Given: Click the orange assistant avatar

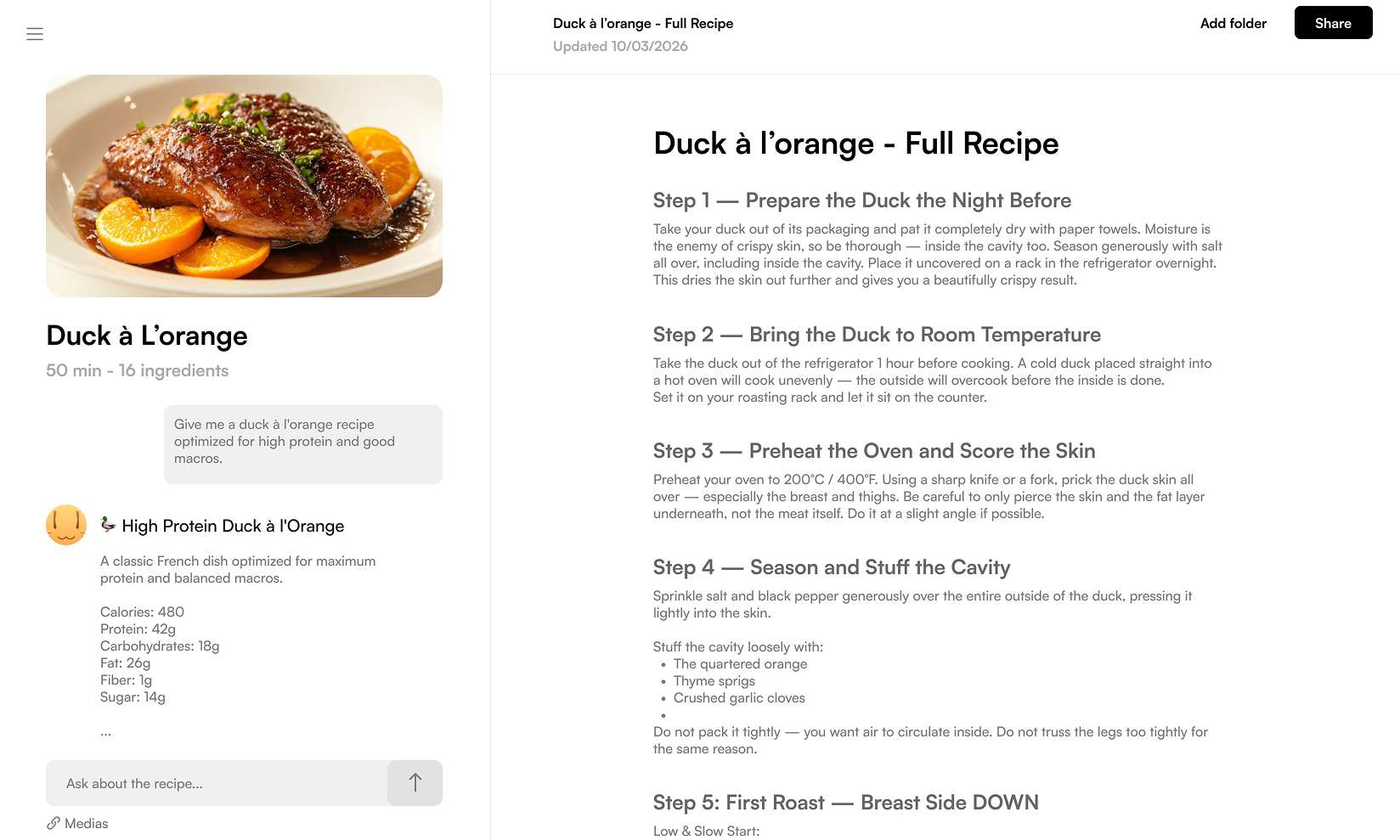Looking at the screenshot, I should [x=66, y=525].
